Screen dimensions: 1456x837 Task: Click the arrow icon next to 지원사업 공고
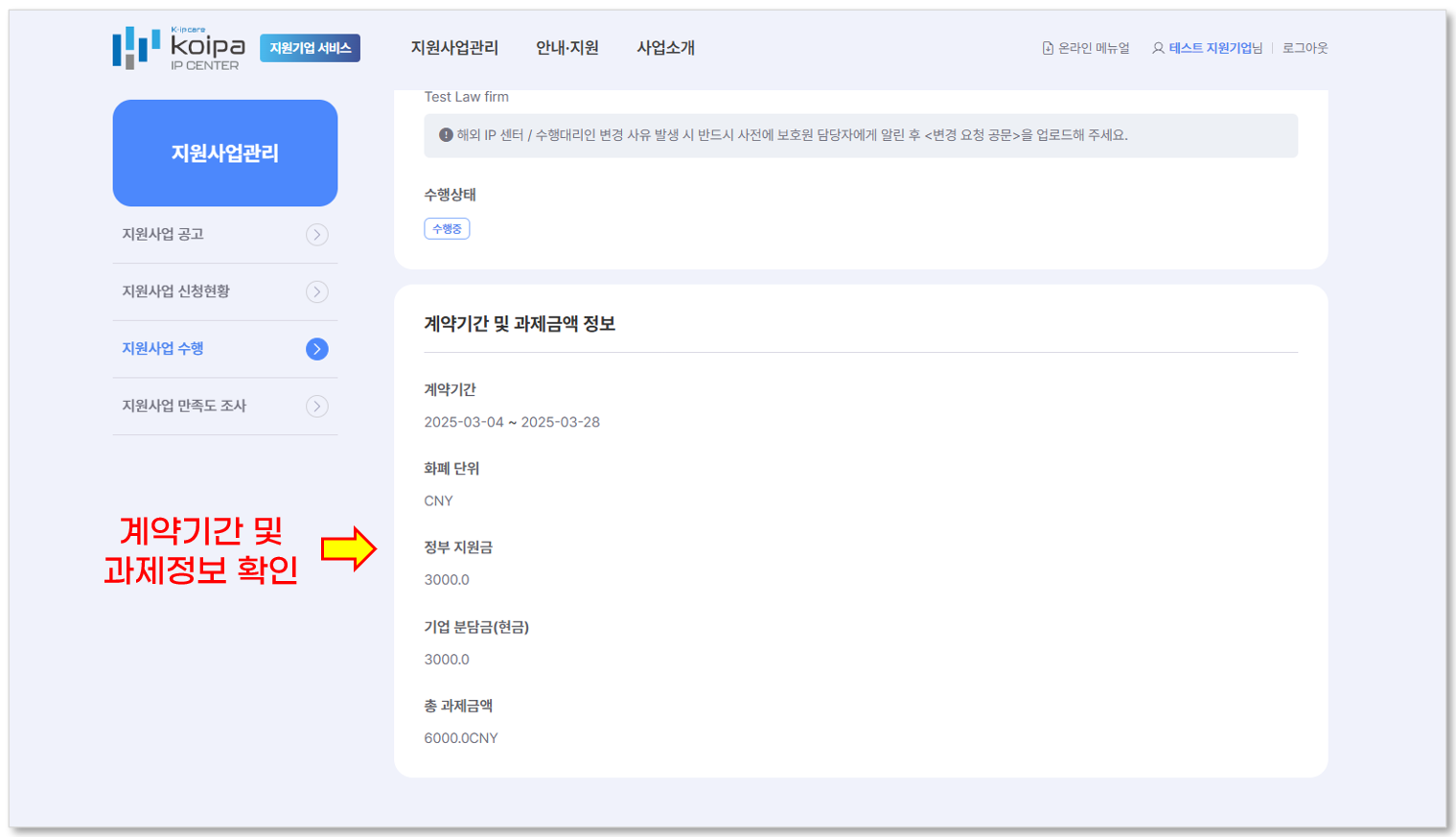coord(317,235)
